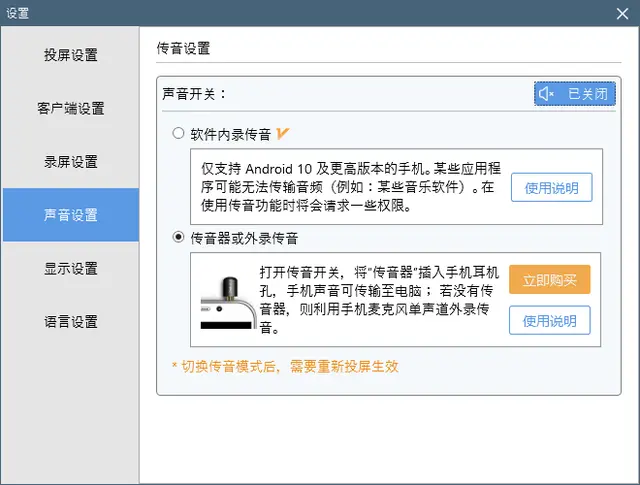The image size is (640, 485).
Task: Toggle the 已关闭 sound switch
Action: tap(575, 94)
